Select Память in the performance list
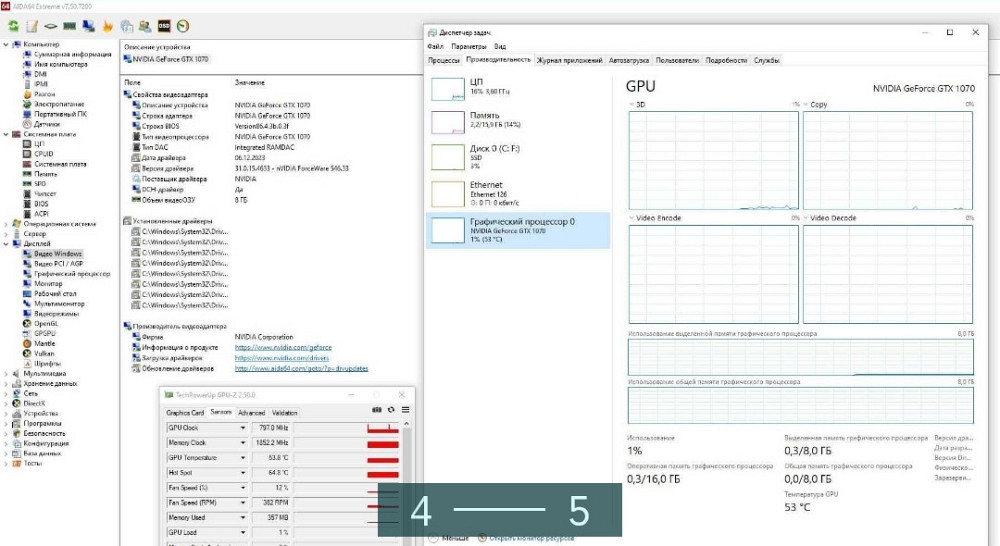Screen dimensions: 1000x546 point(485,120)
